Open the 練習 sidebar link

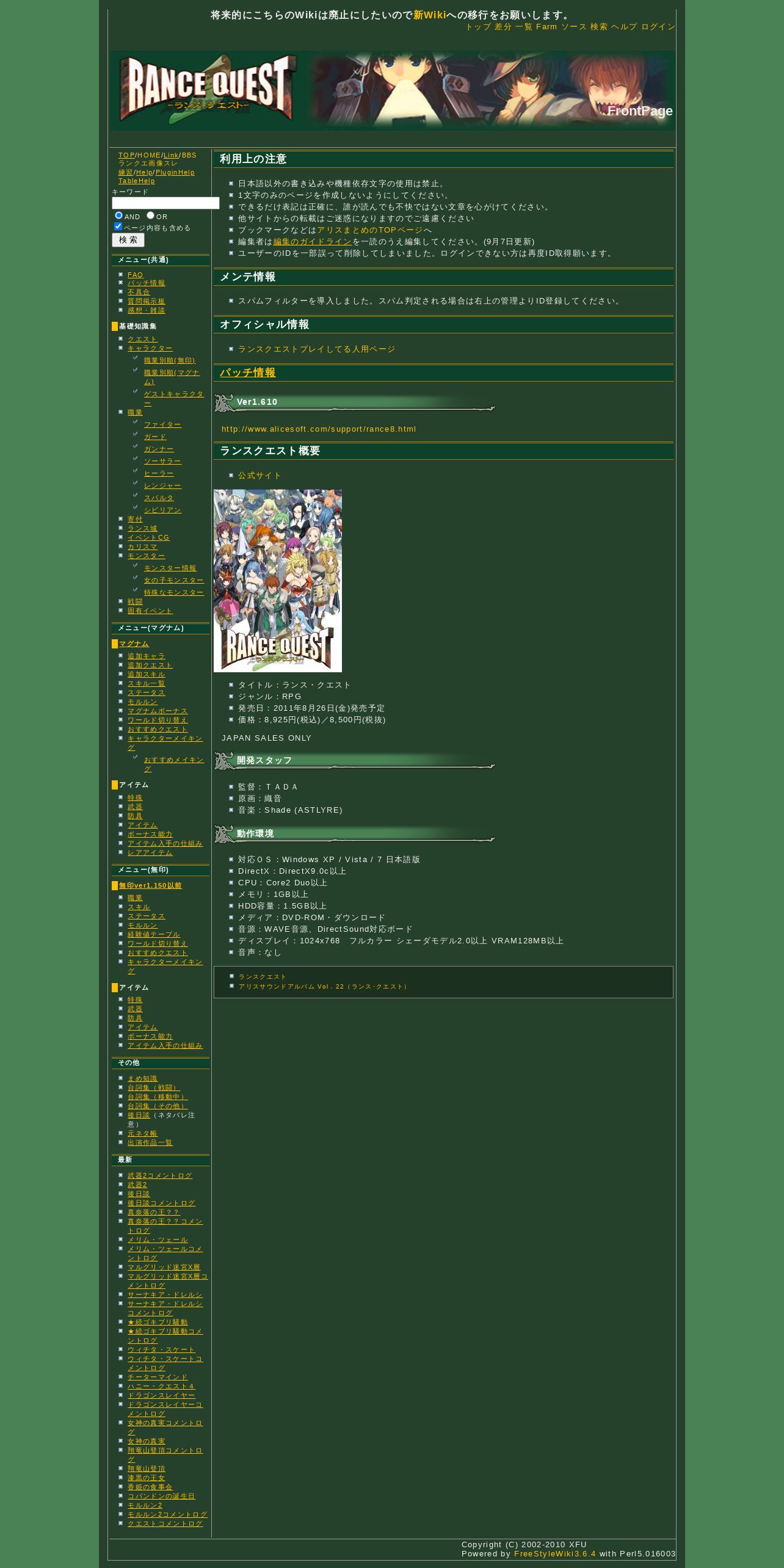pyautogui.click(x=126, y=173)
